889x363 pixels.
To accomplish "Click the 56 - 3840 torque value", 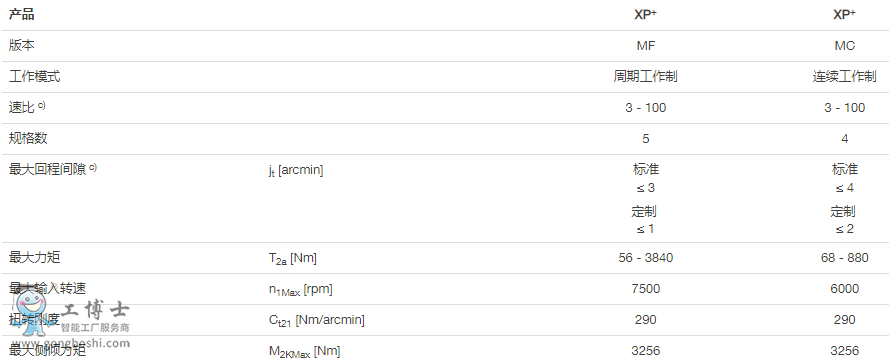I will click(646, 258).
